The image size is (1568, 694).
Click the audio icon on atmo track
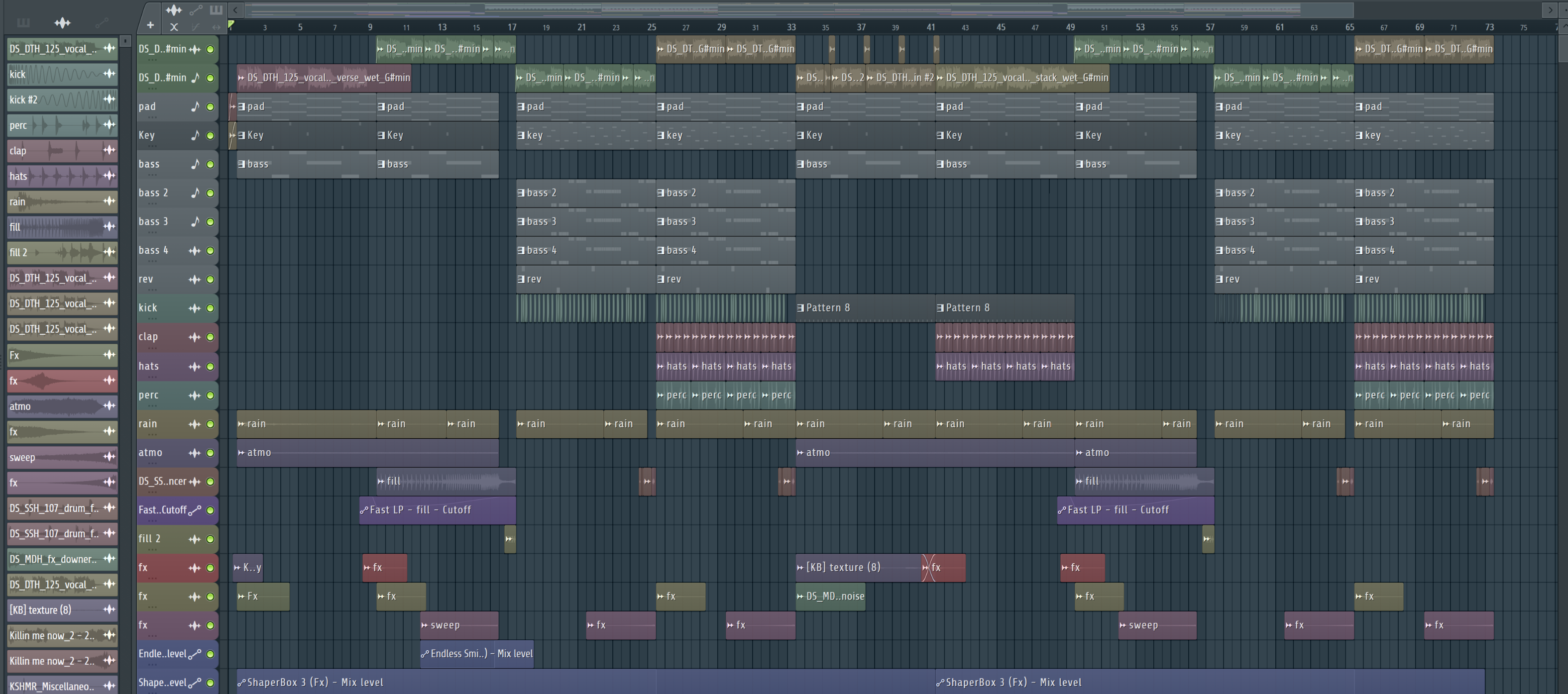195,453
